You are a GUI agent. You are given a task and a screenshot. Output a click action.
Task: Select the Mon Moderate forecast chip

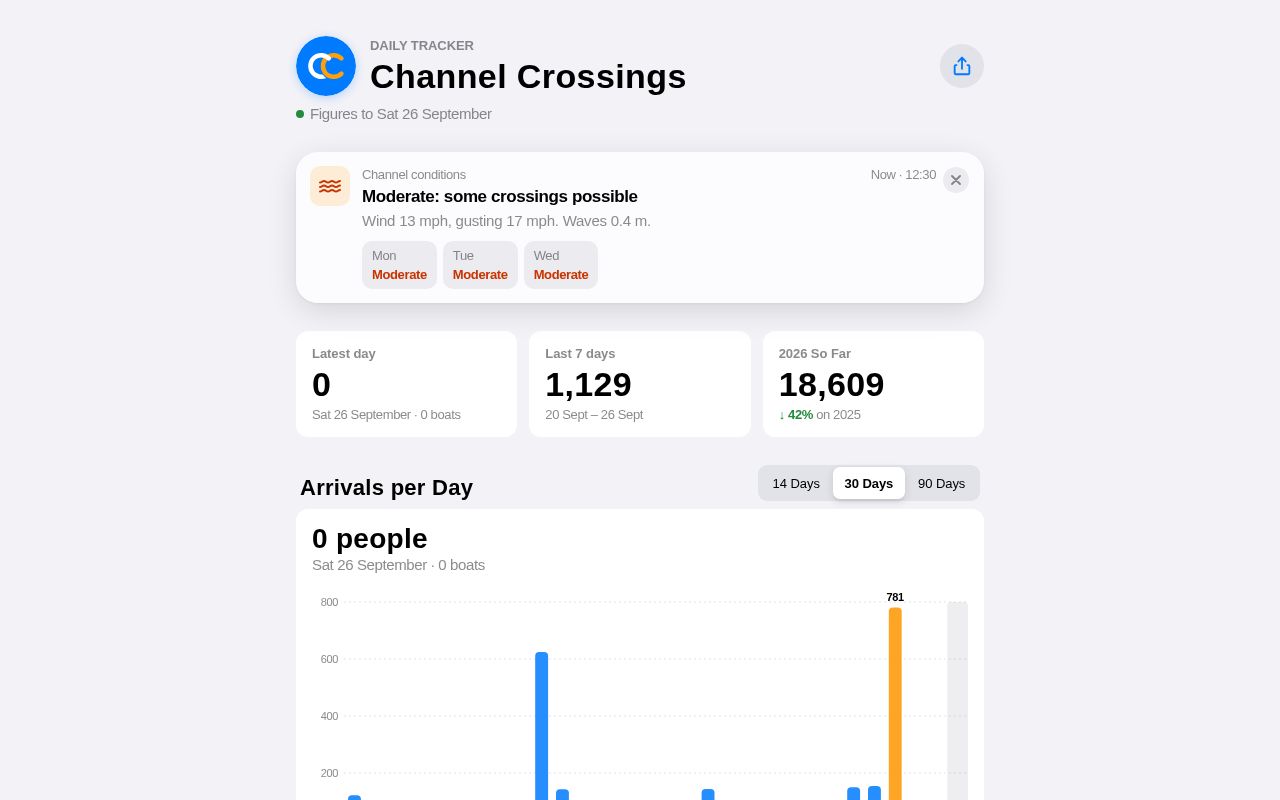[399, 265]
